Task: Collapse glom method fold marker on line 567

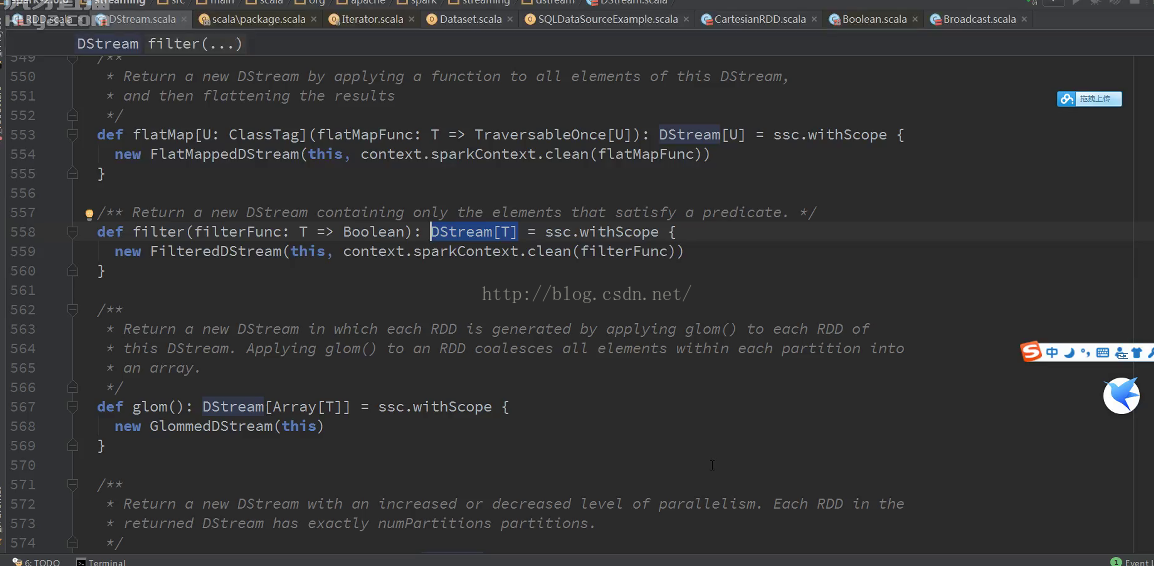Action: tap(72, 406)
